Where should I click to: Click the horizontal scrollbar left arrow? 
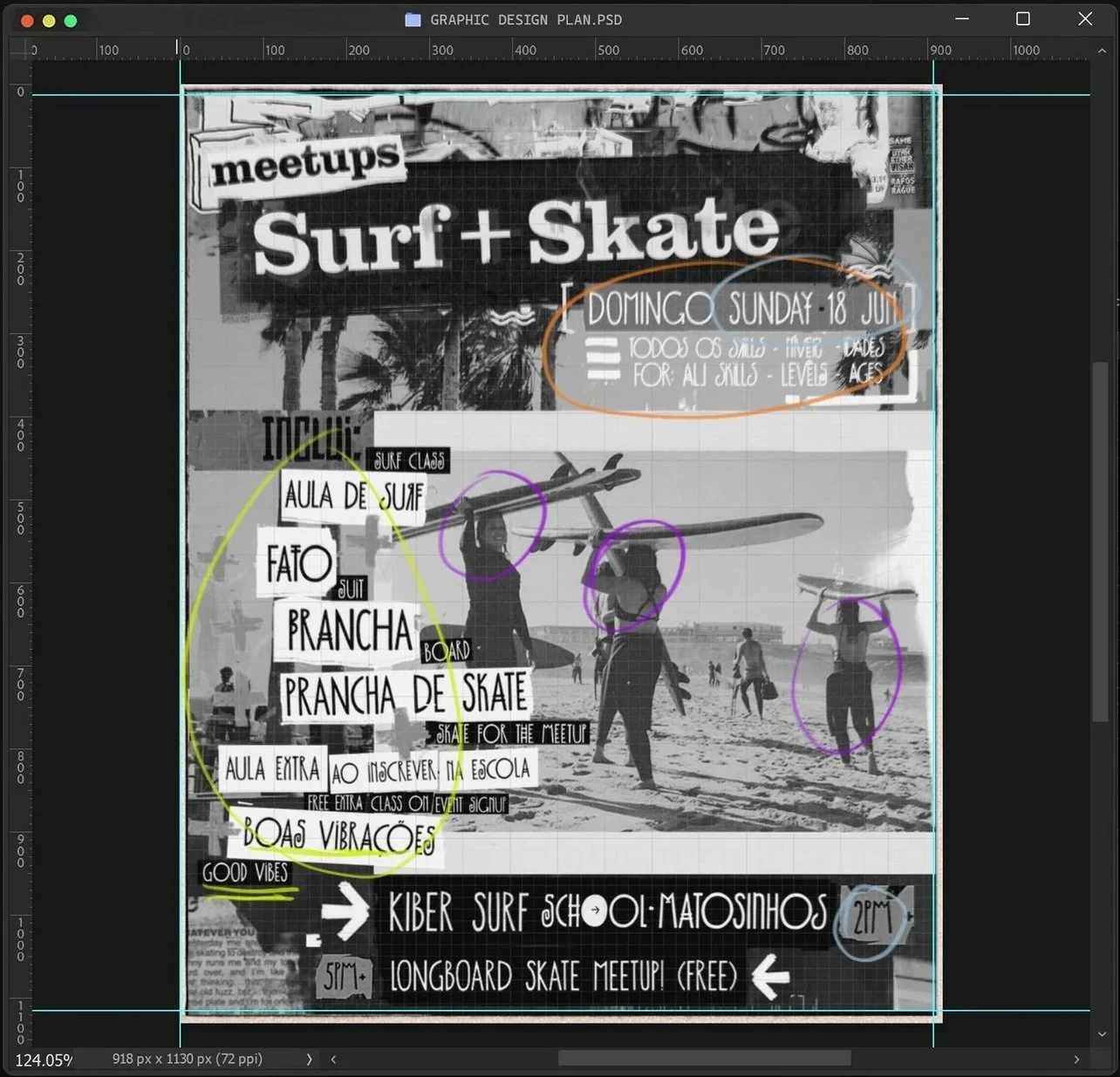(x=333, y=1059)
